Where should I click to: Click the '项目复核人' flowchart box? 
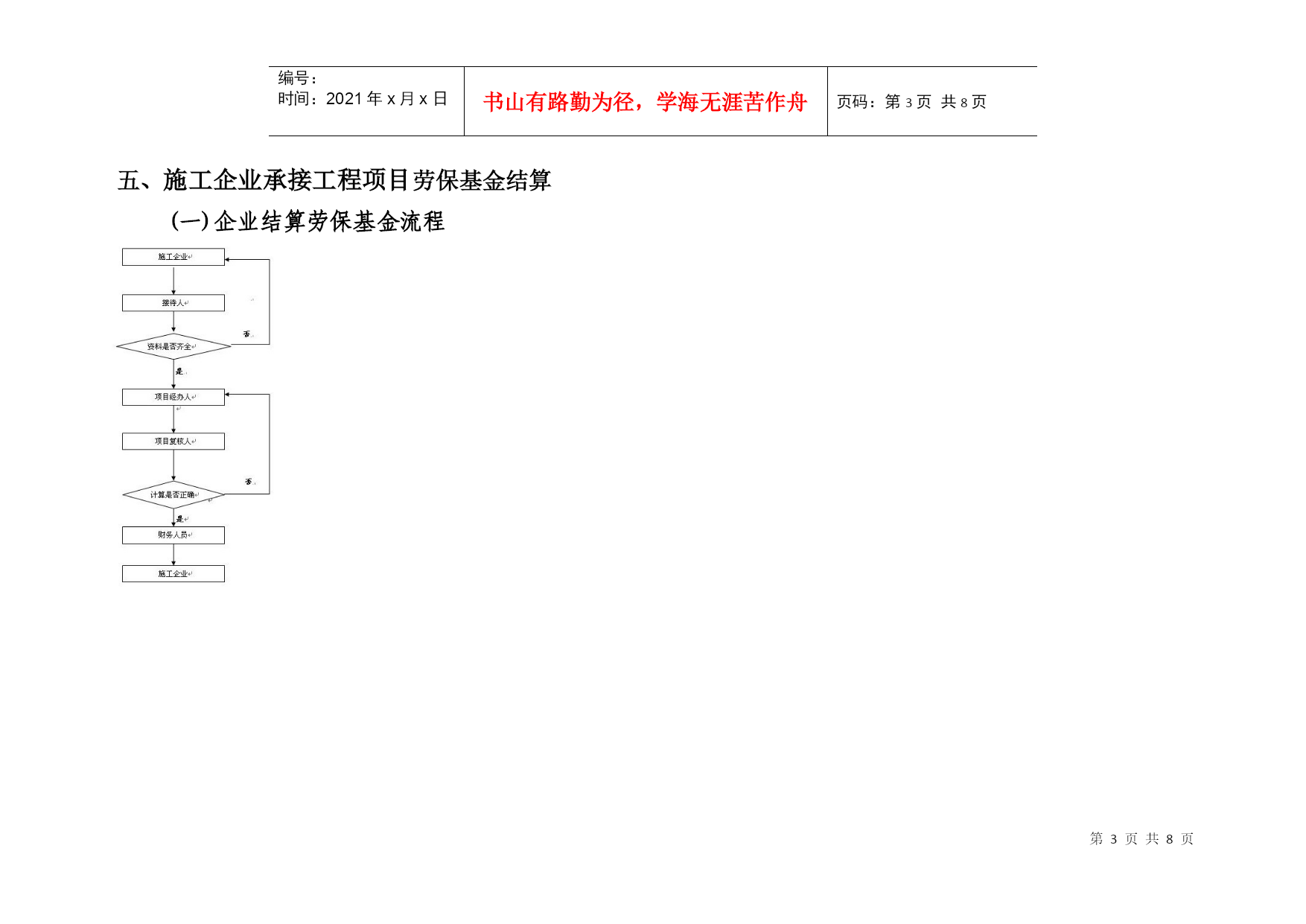click(173, 442)
